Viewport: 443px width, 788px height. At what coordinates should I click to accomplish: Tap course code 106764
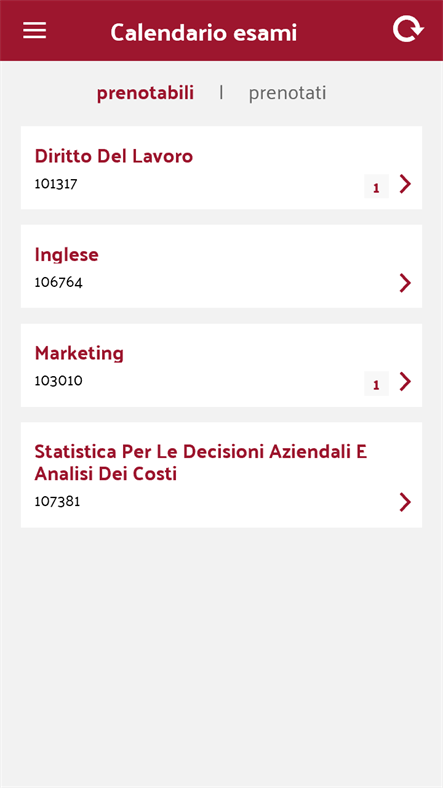(x=58, y=282)
